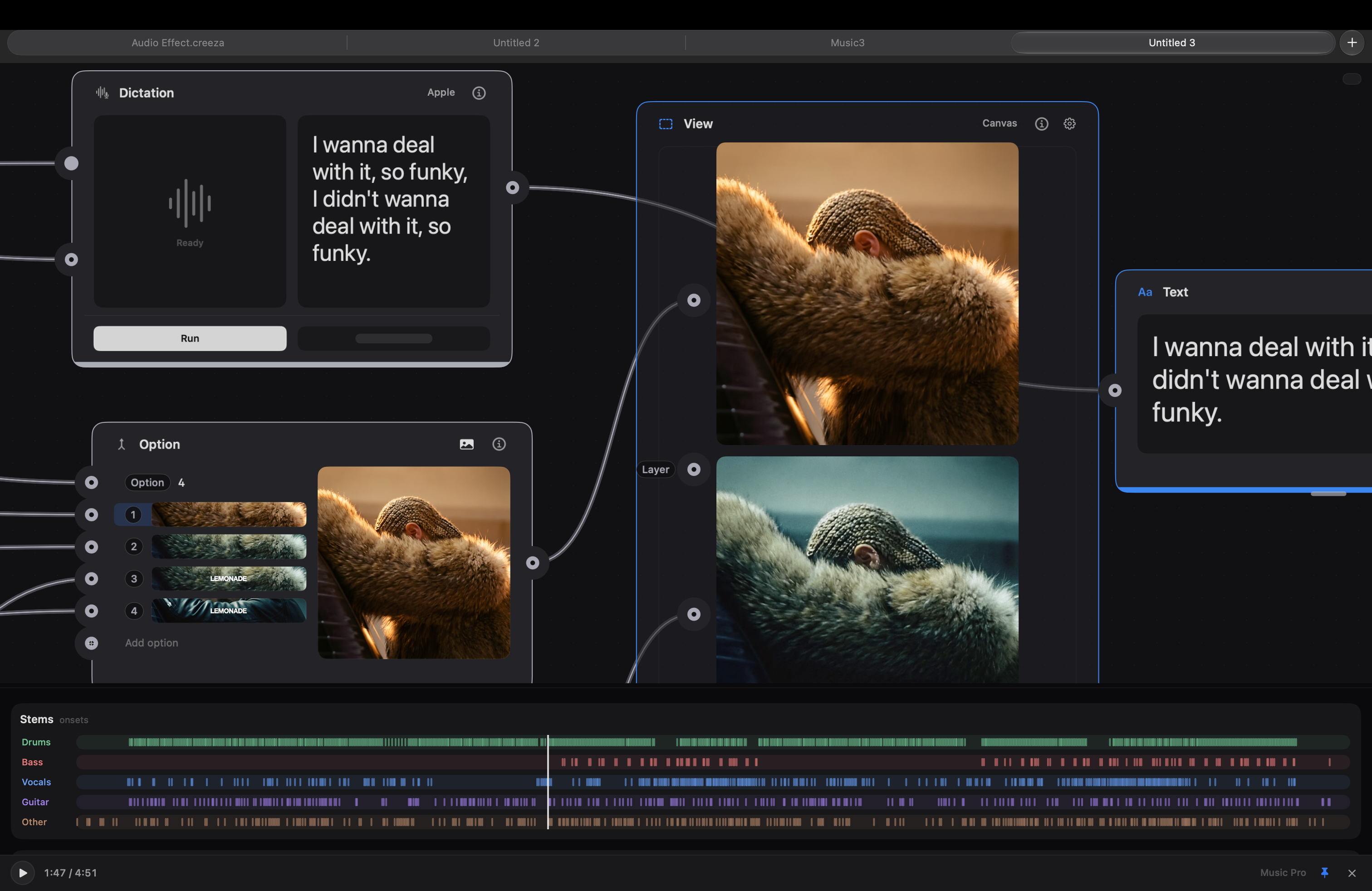Open View node settings gear
The width and height of the screenshot is (1372, 891).
pos(1069,124)
